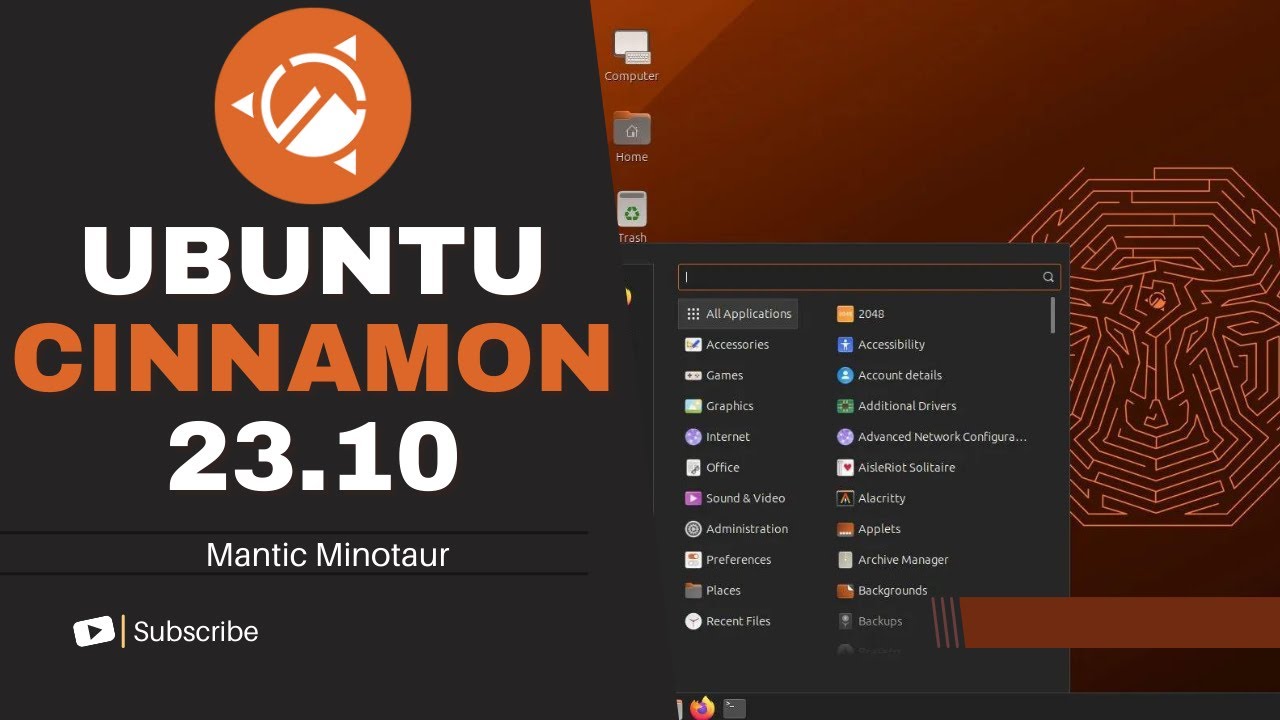Open the Administration category
1280x720 pixels.
tap(738, 529)
